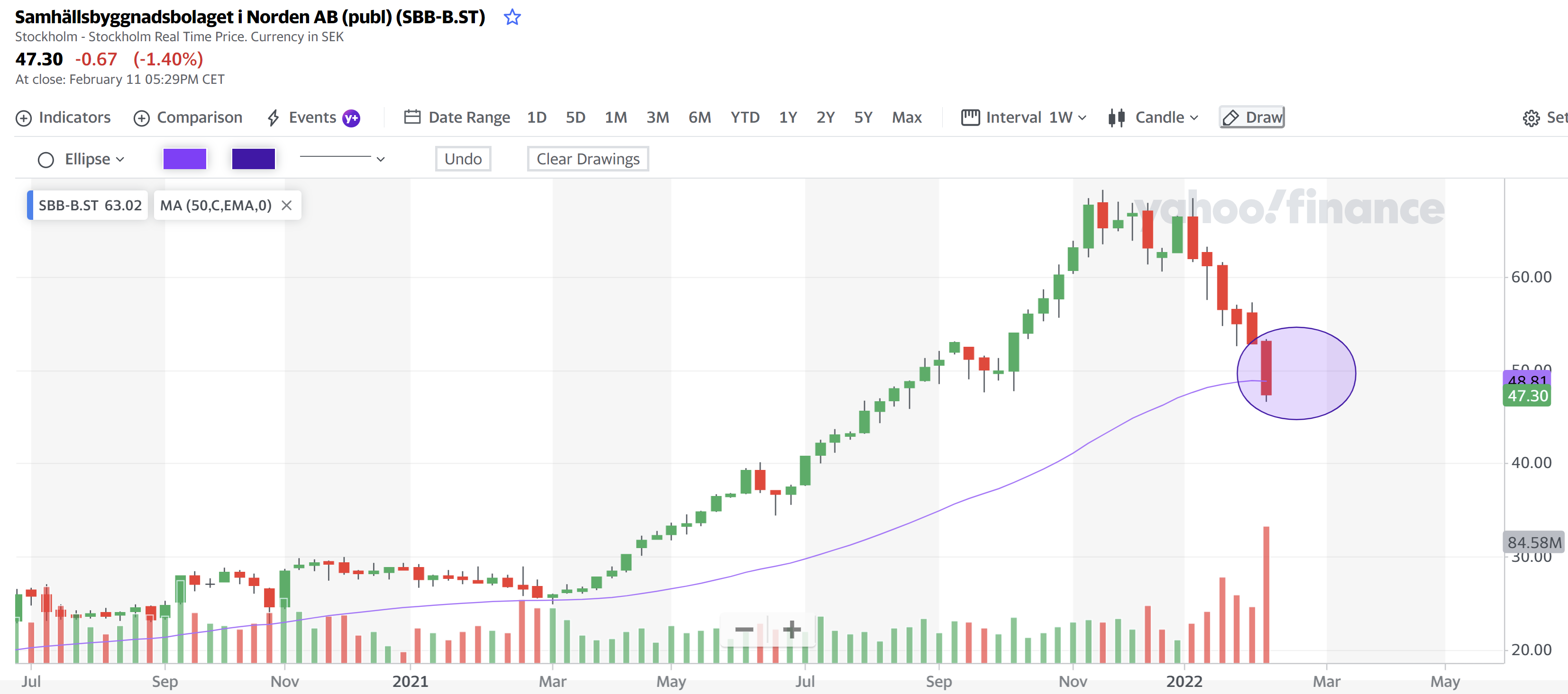Select the 5D range
The image size is (1568, 694).
click(575, 117)
